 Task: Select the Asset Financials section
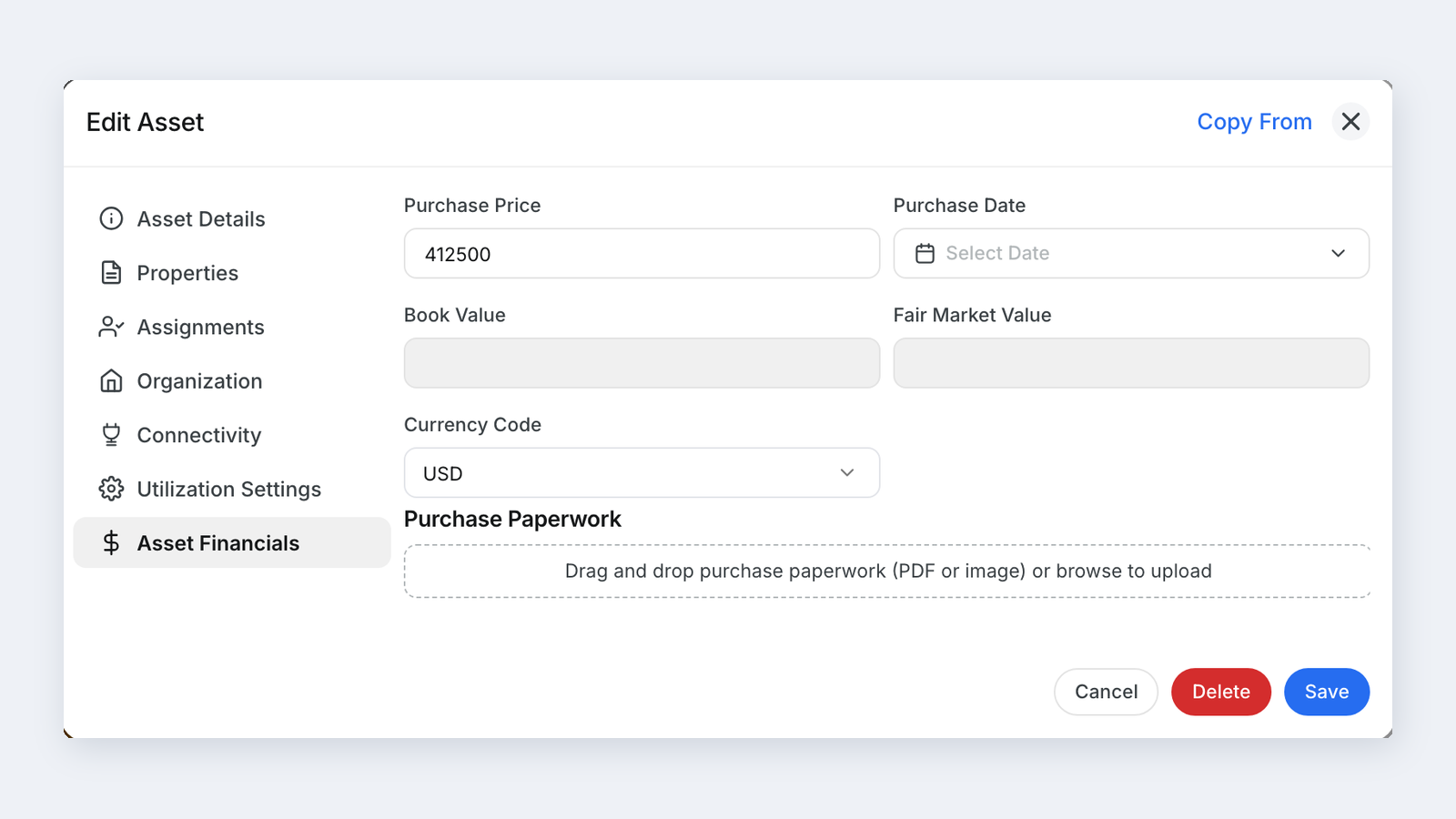tap(232, 542)
